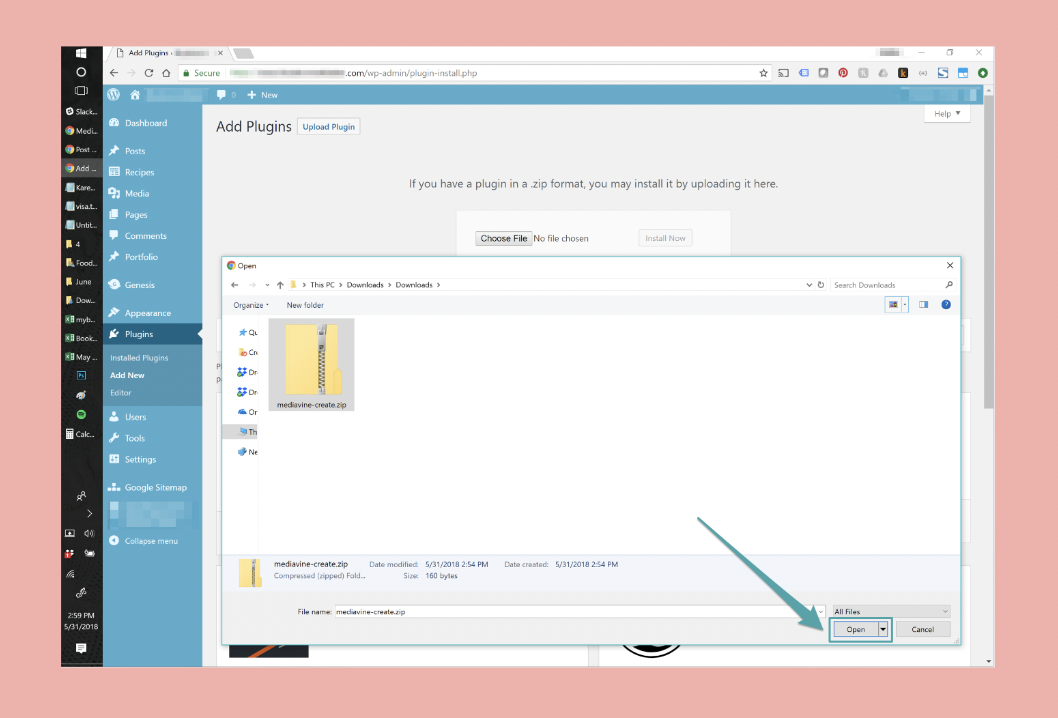Open Installed Plugins submenu link
The image size is (1058, 718).
(139, 358)
